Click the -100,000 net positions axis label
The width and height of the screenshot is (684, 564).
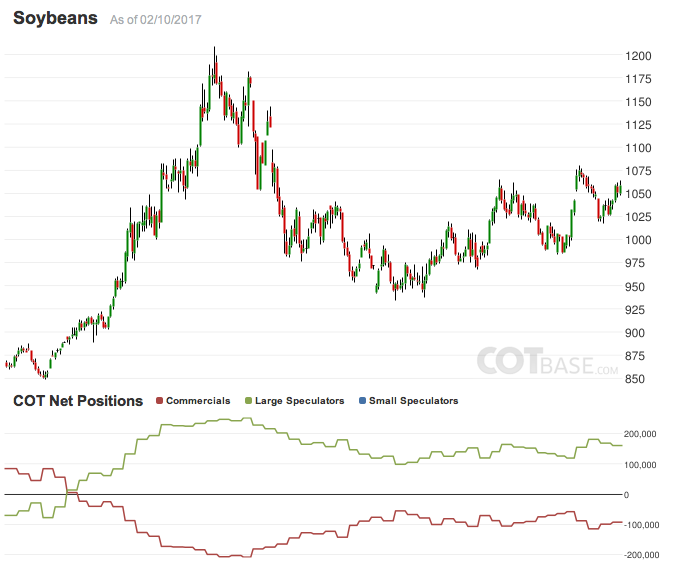pyautogui.click(x=641, y=525)
